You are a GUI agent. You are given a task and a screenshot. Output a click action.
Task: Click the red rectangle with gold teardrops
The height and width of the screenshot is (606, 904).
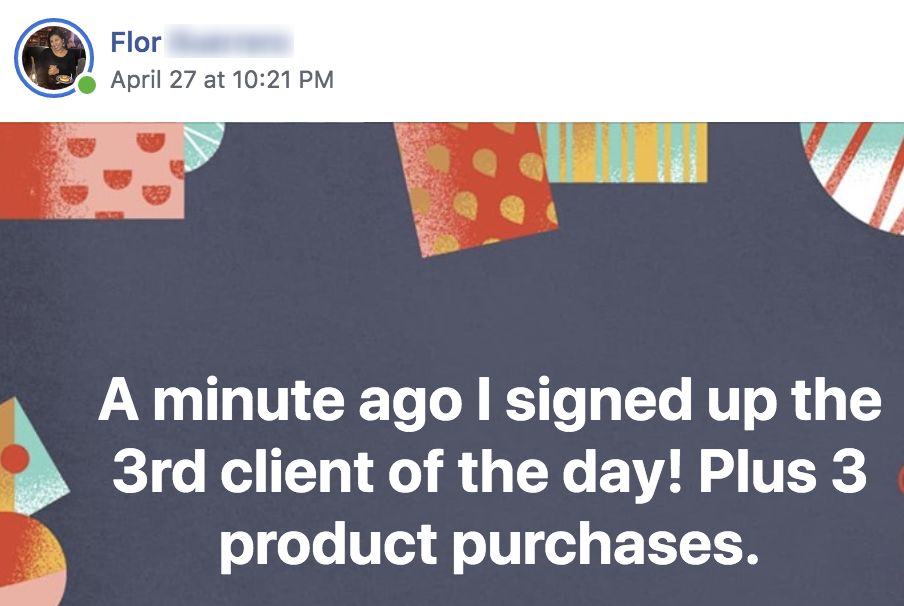[476, 189]
